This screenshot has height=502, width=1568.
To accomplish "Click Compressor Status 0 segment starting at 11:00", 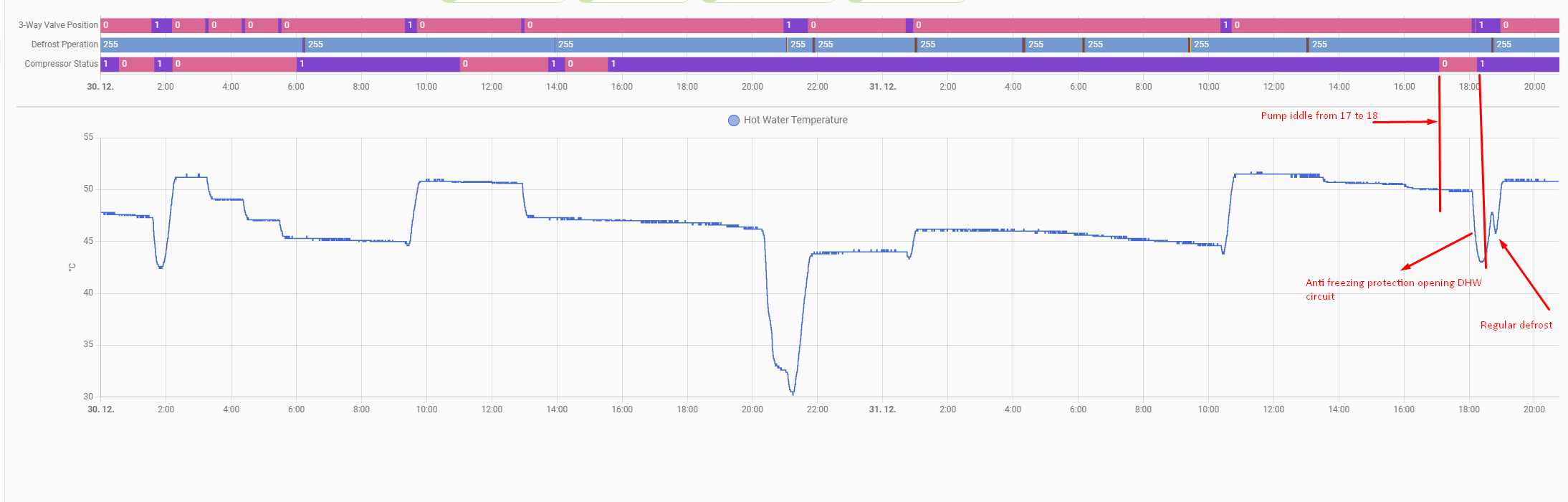I will [504, 64].
